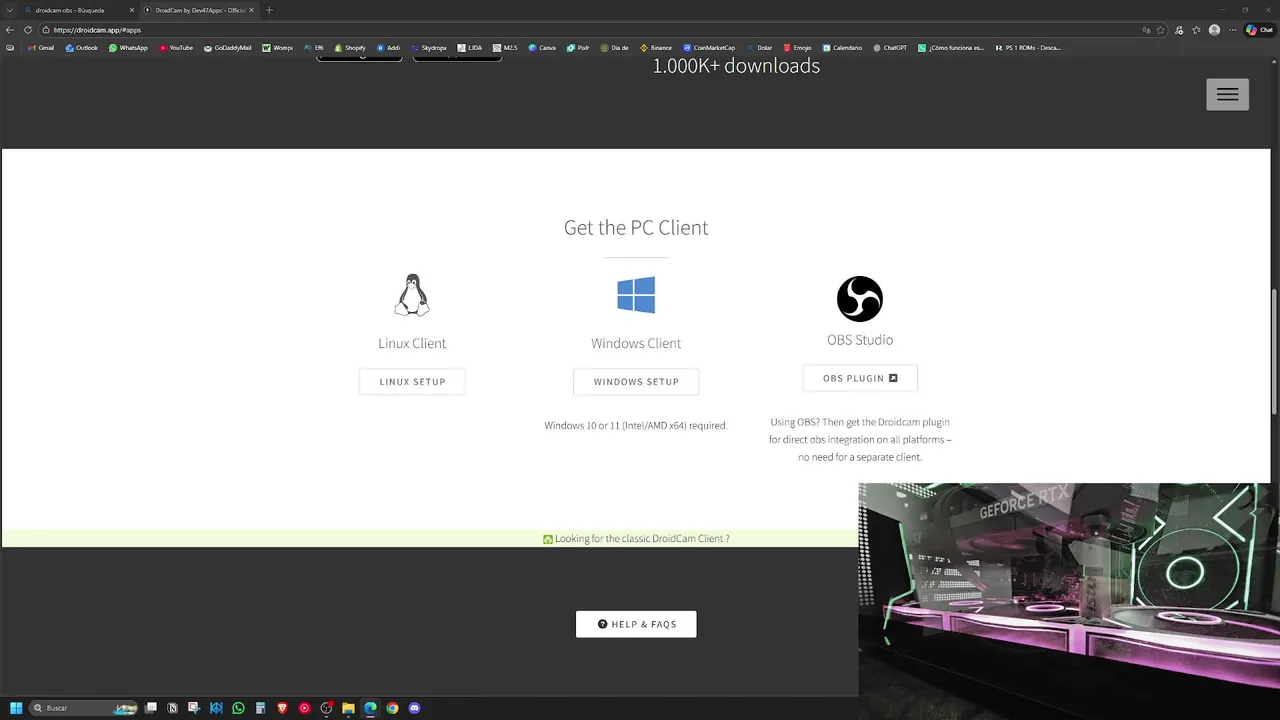Open Discord from the taskbar
The width and height of the screenshot is (1280, 720).
pyautogui.click(x=414, y=708)
